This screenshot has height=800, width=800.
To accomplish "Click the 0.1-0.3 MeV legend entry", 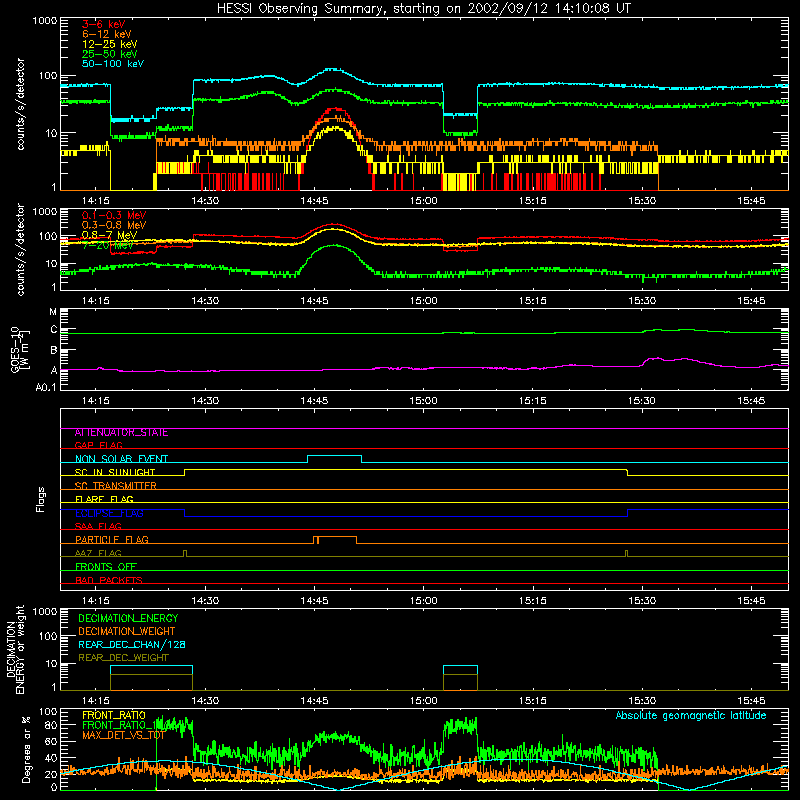I will [114, 215].
